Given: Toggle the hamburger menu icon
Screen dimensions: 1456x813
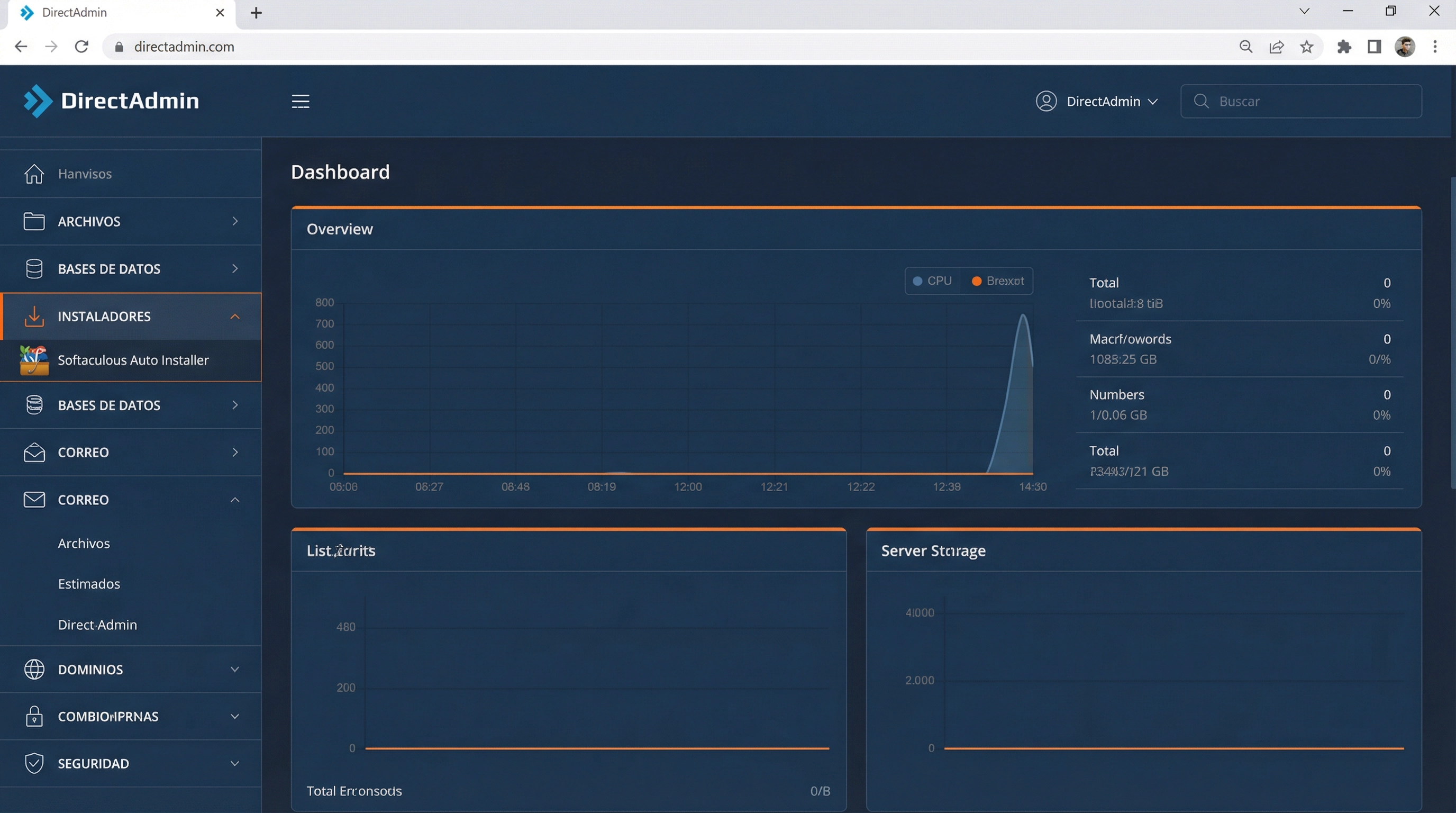Looking at the screenshot, I should pos(300,101).
